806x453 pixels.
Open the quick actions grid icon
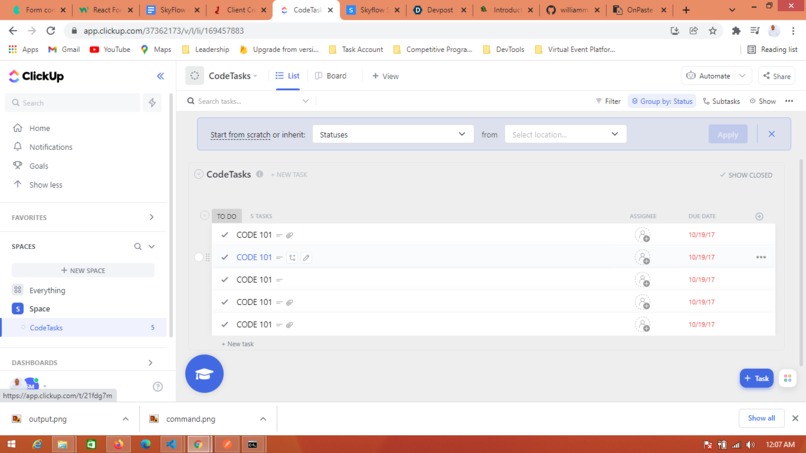(x=787, y=378)
